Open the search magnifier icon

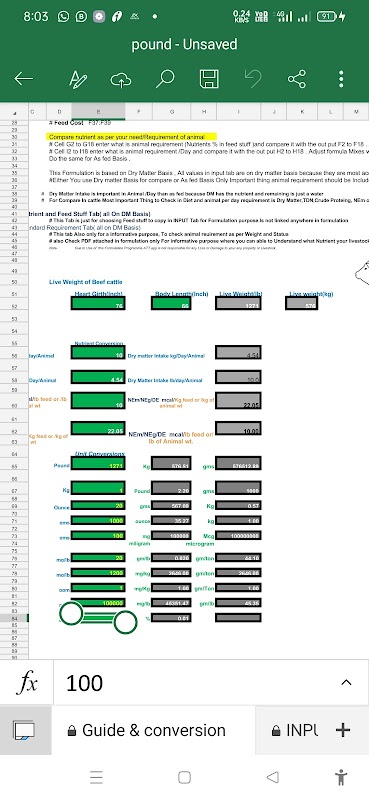click(x=165, y=79)
